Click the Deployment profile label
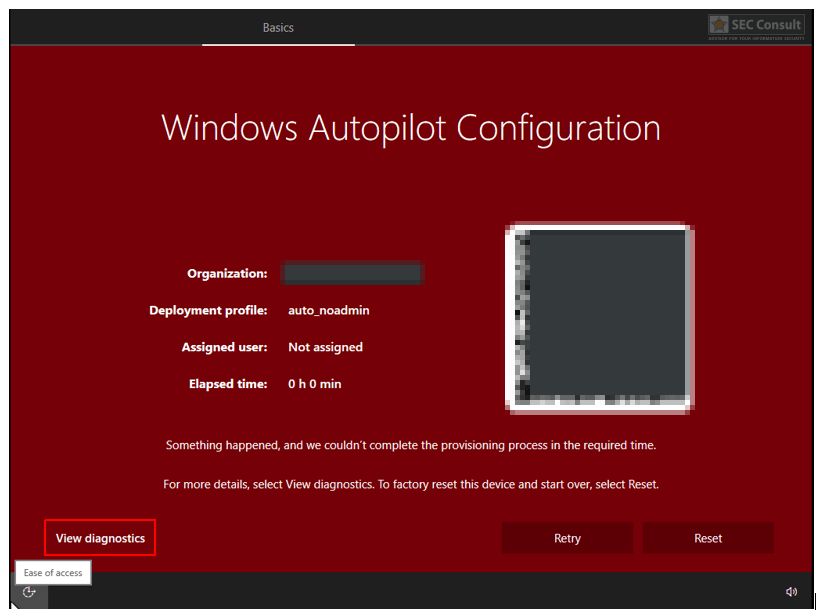The width and height of the screenshot is (817, 612). point(208,310)
